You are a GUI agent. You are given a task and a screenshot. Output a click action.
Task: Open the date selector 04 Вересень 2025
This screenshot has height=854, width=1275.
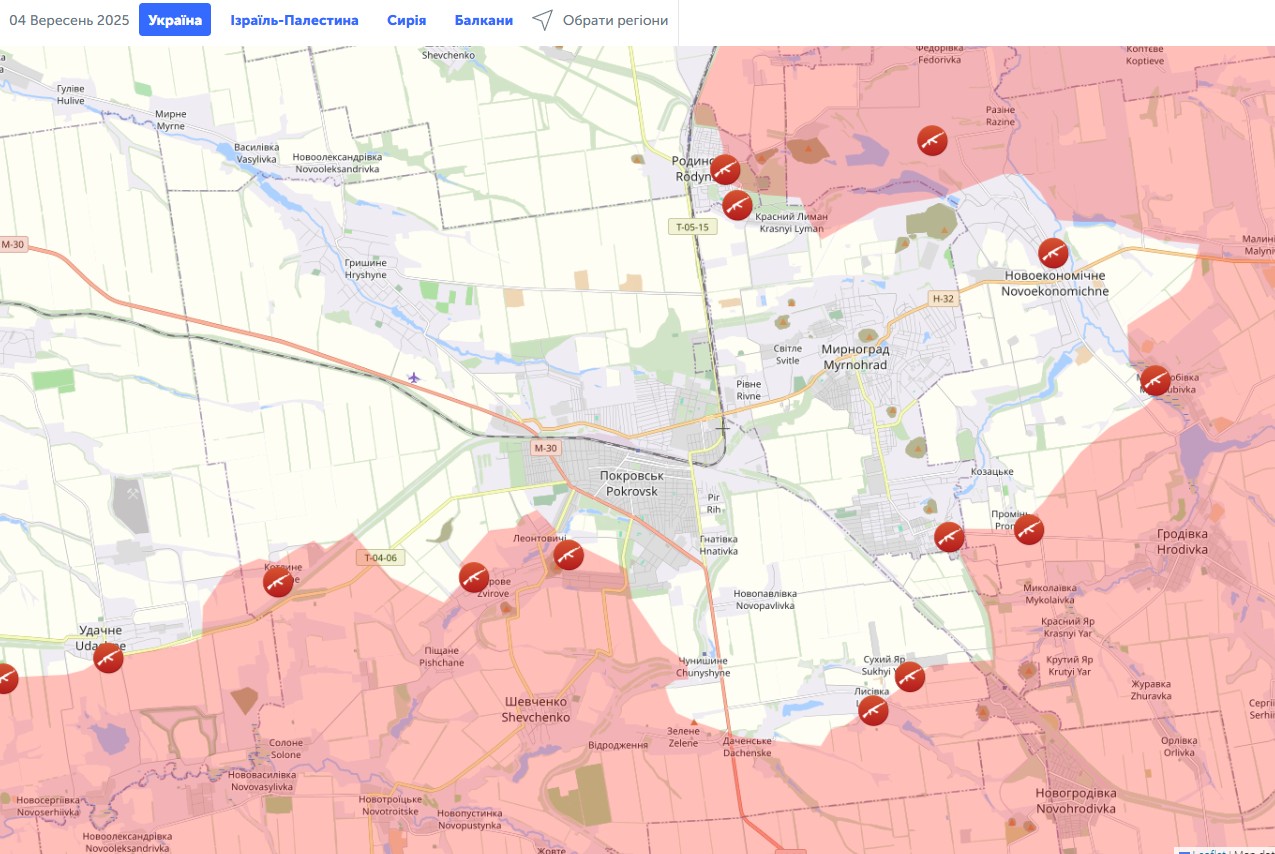click(x=69, y=20)
